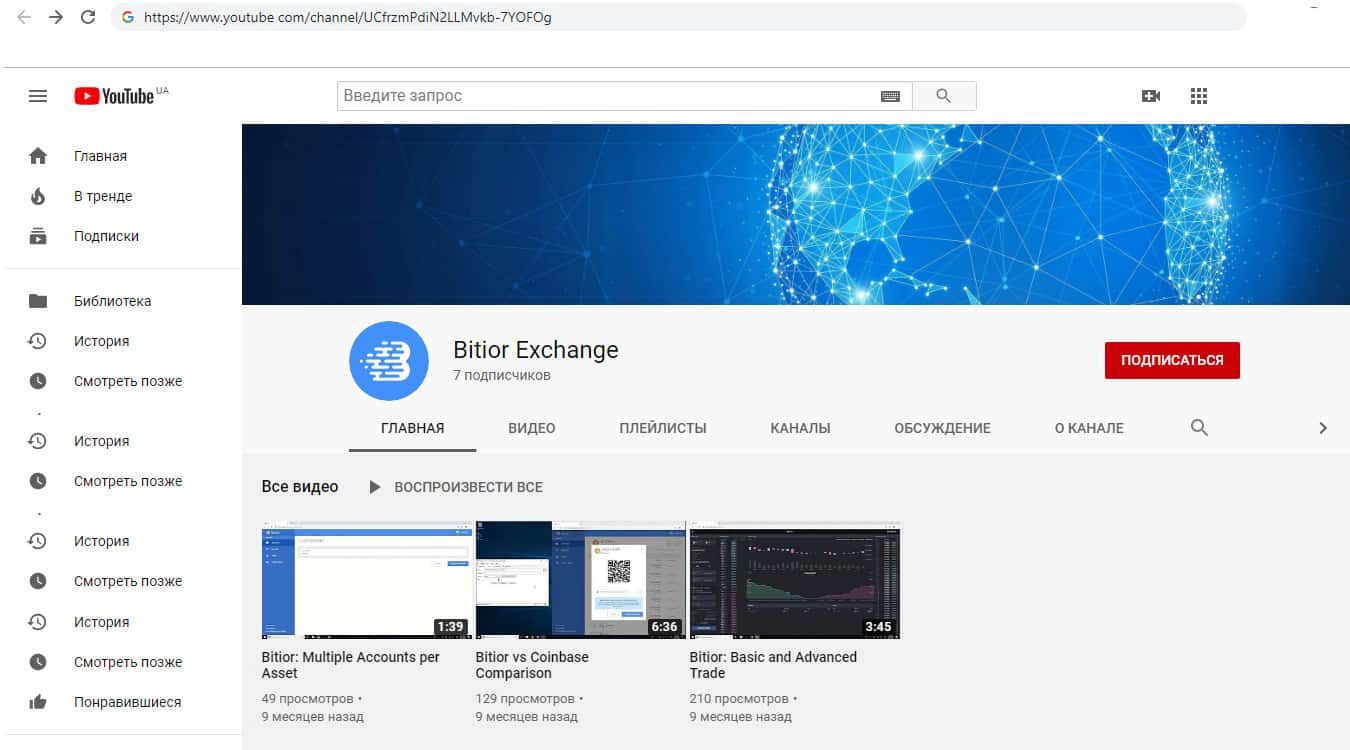Open the YouTube apps grid icon
This screenshot has height=750, width=1350.
click(x=1199, y=96)
